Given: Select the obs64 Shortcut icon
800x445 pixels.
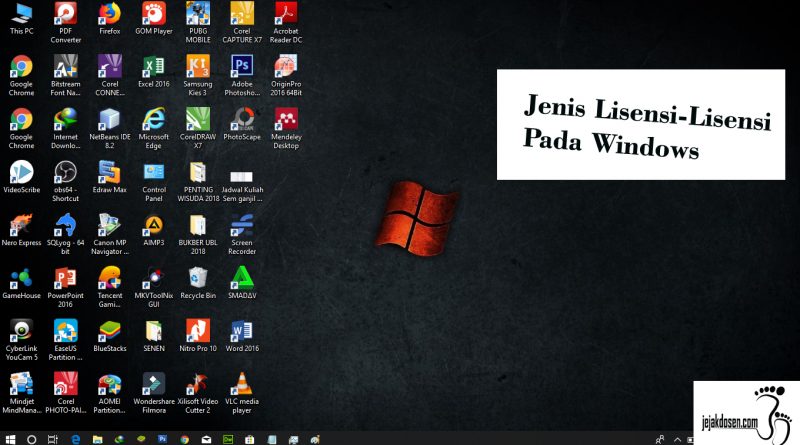Looking at the screenshot, I should [x=65, y=181].
